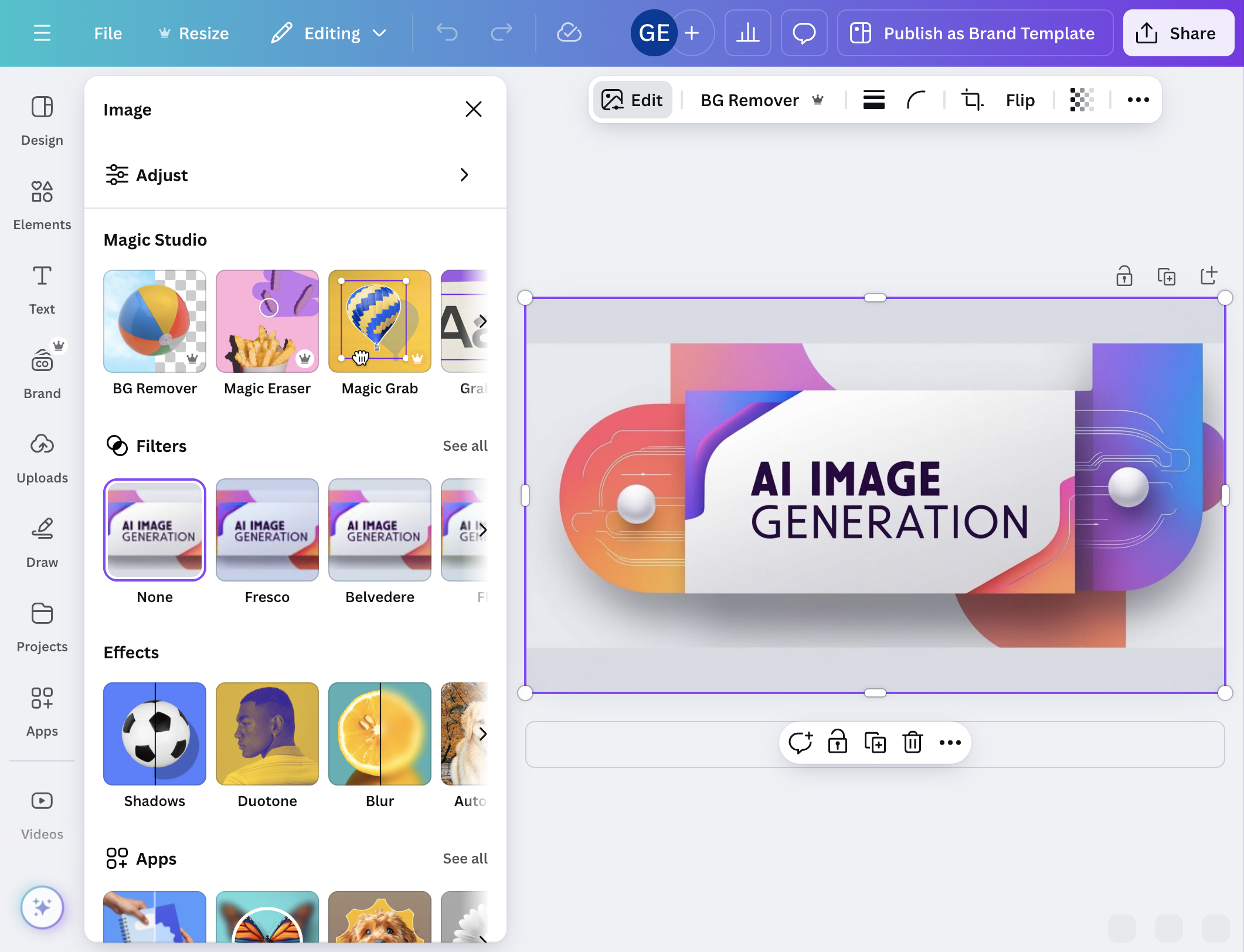
Task: Select the Duotone effect thumbnail
Action: 267,734
